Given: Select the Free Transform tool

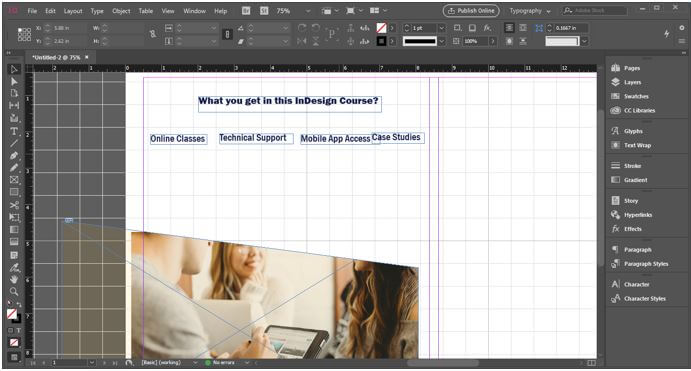Looking at the screenshot, I should coord(14,217).
